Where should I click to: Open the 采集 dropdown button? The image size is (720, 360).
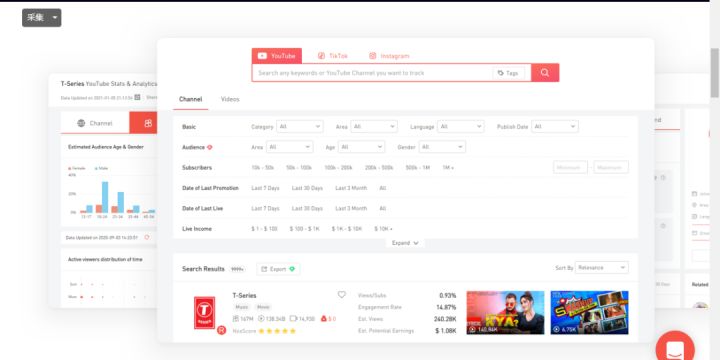tap(41, 18)
